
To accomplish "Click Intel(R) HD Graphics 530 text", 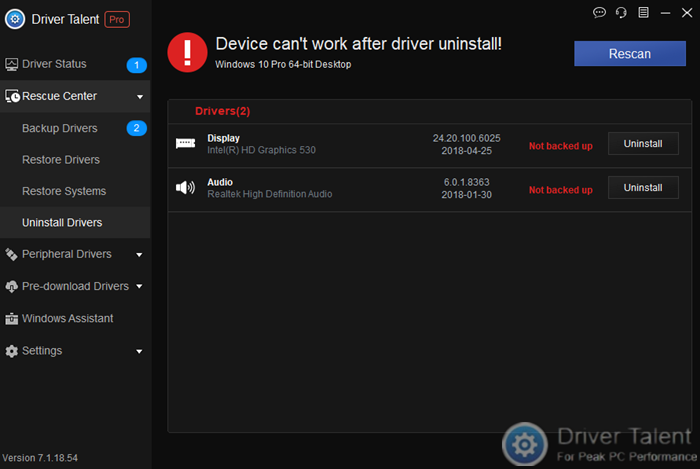I will click(261, 150).
